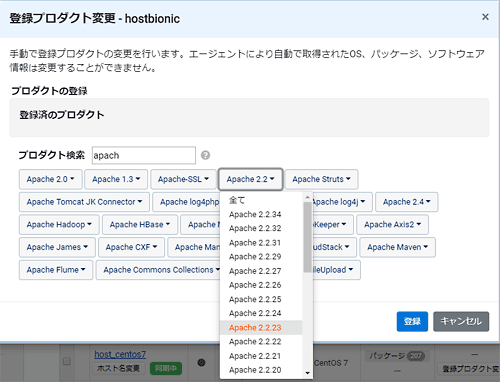Open the Apache Struts dropdown
The image size is (500, 382).
(x=321, y=179)
